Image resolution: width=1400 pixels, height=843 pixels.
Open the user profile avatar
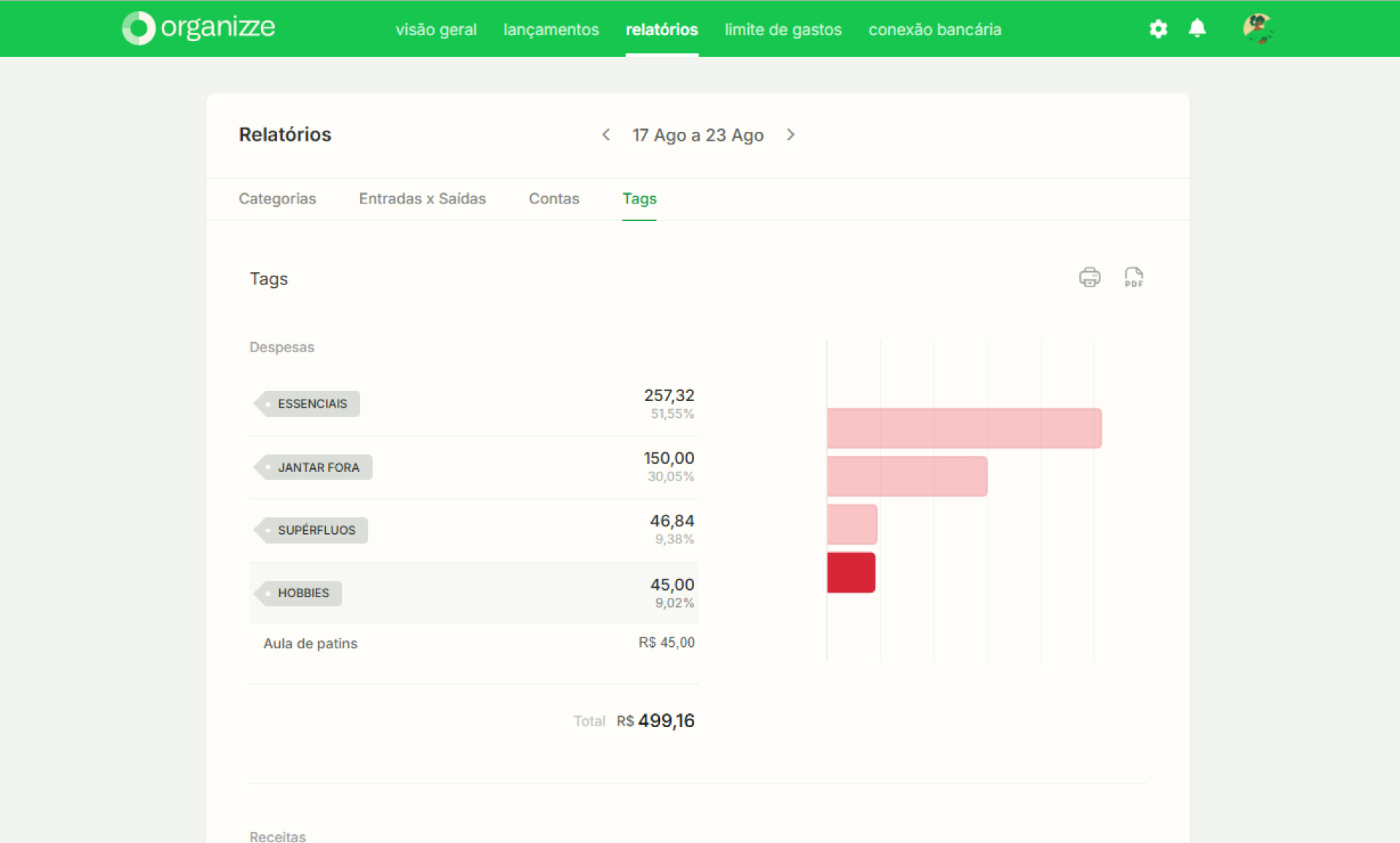(1258, 29)
